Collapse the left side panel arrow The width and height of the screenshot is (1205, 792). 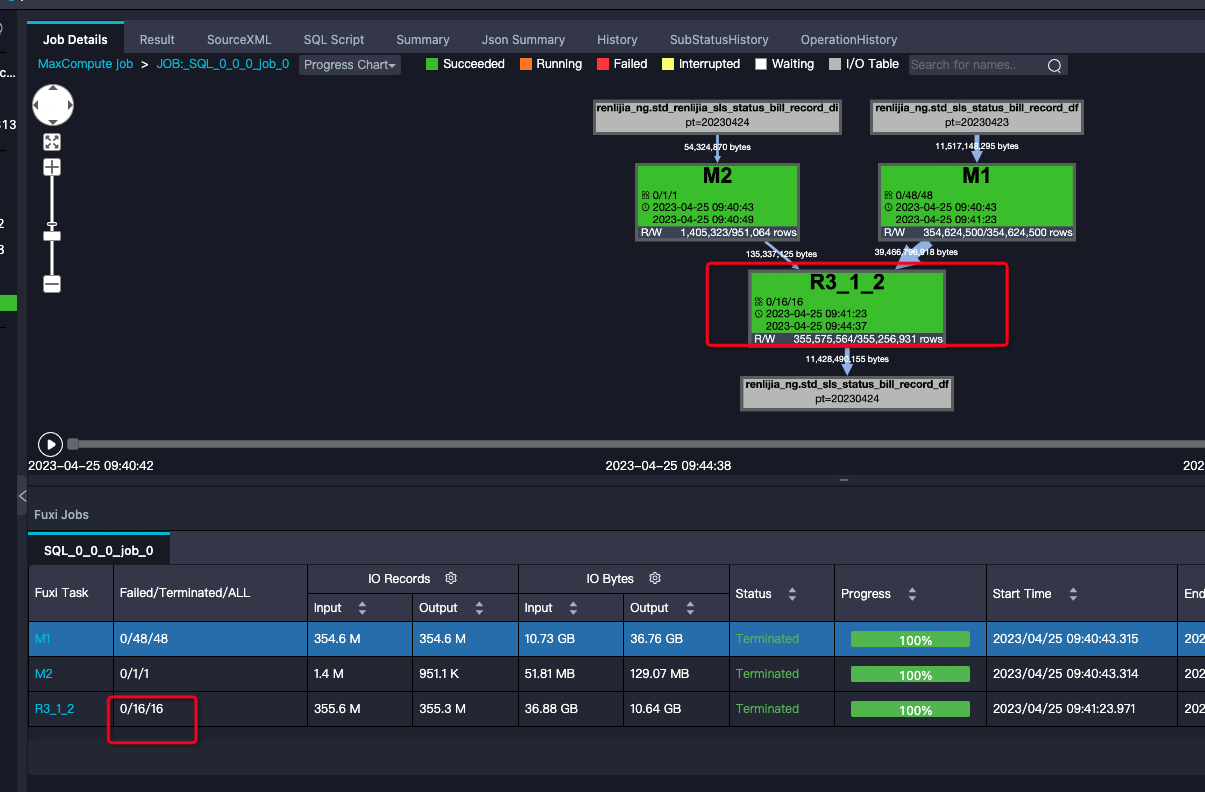point(22,496)
